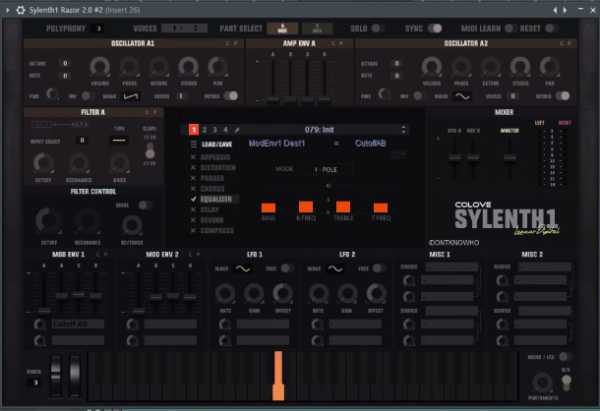Click the Oscillator A1 copy icon in header
600x411 pixels.
[227, 44]
